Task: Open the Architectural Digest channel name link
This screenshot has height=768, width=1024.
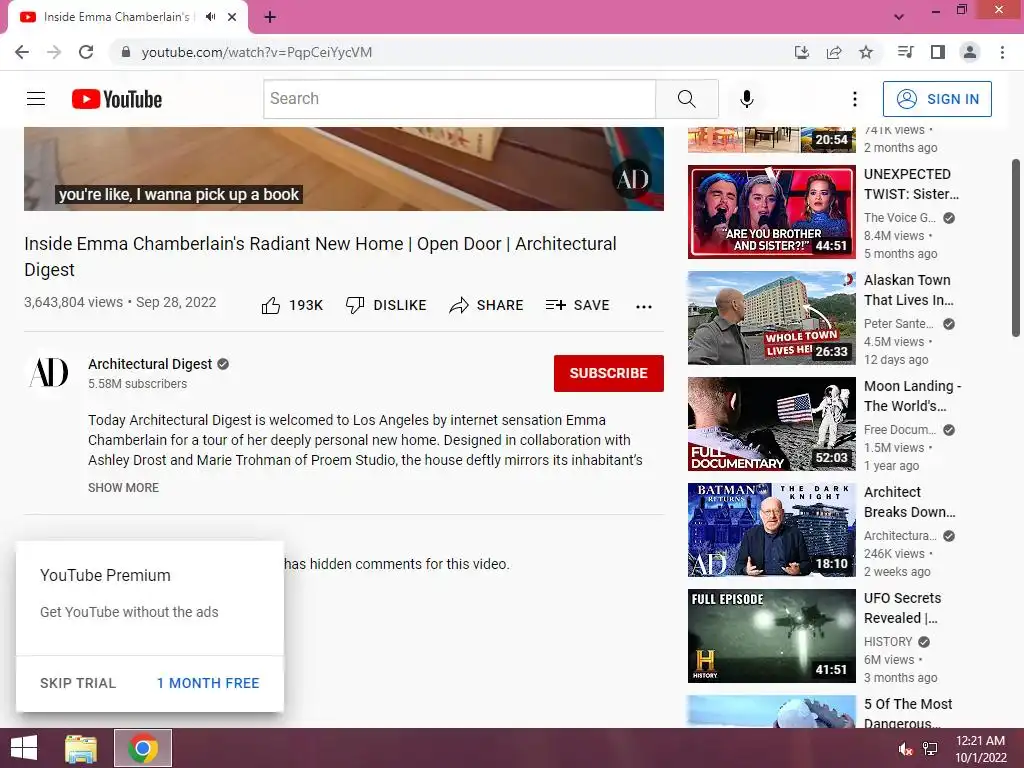Action: [150, 364]
